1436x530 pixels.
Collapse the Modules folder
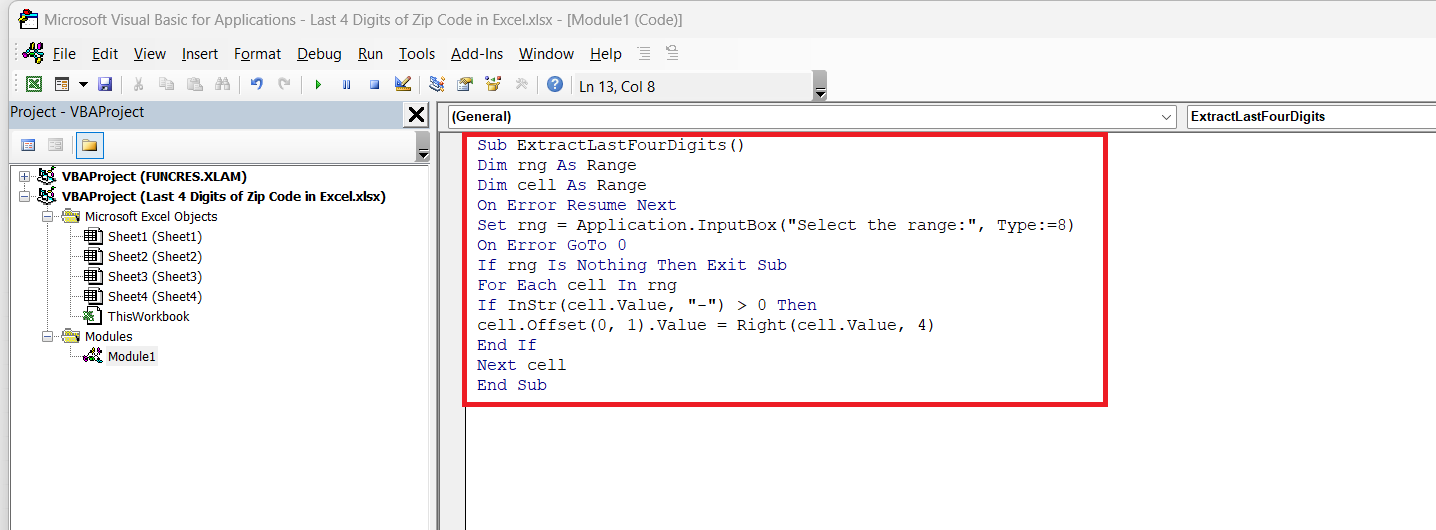[47, 337]
